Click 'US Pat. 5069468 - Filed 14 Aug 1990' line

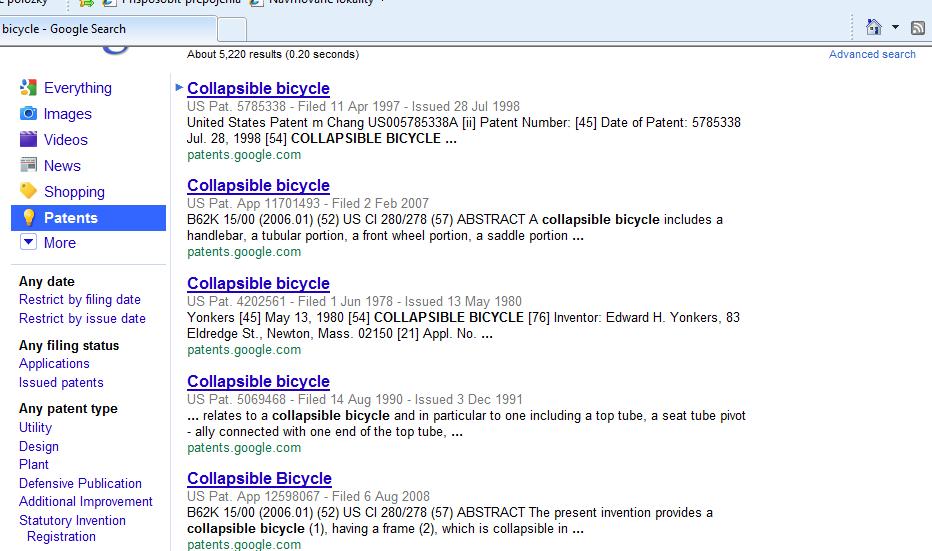click(x=355, y=399)
